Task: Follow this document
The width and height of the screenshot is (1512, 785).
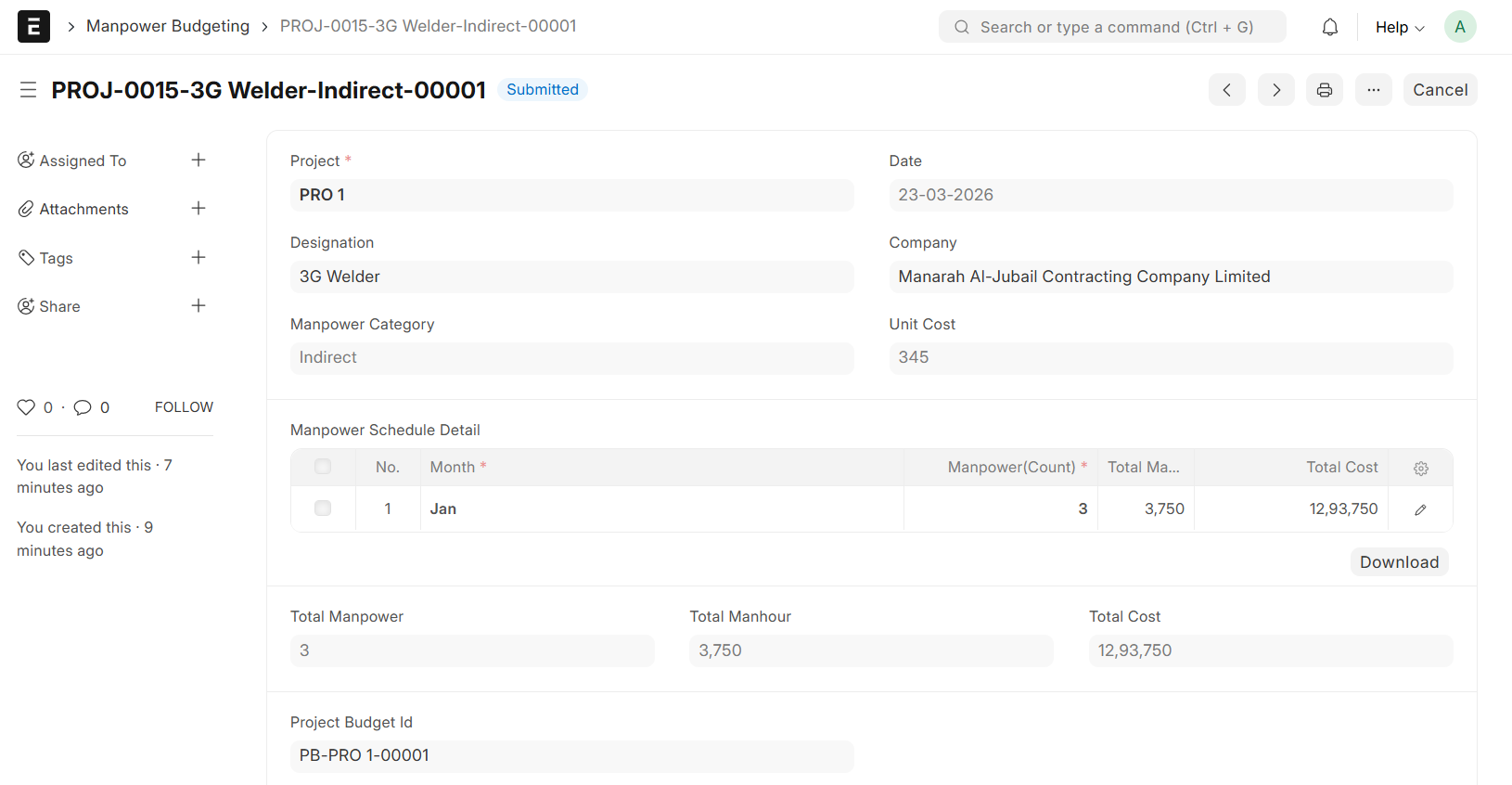Action: [184, 407]
